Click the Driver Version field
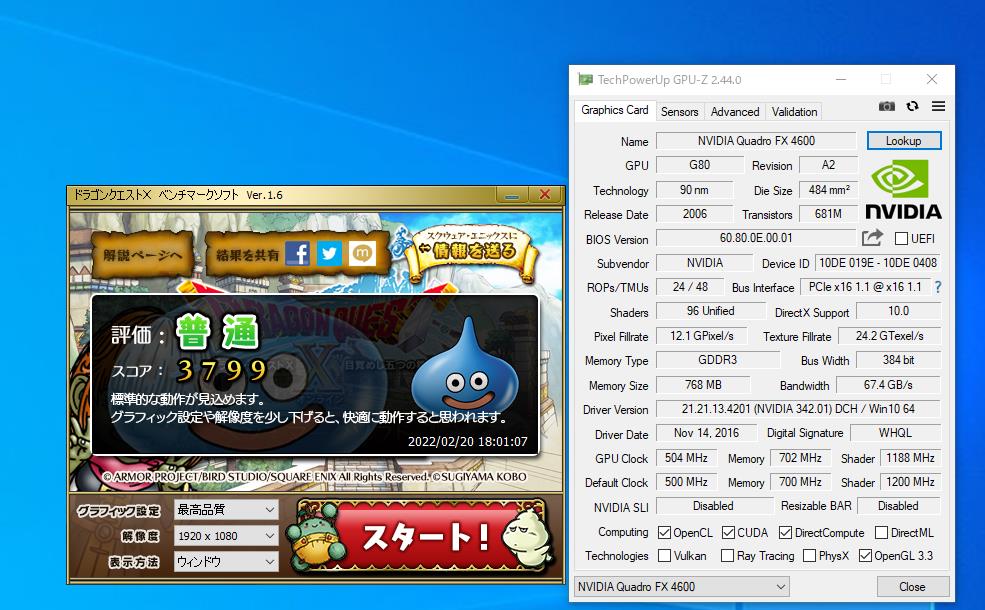 coord(798,409)
